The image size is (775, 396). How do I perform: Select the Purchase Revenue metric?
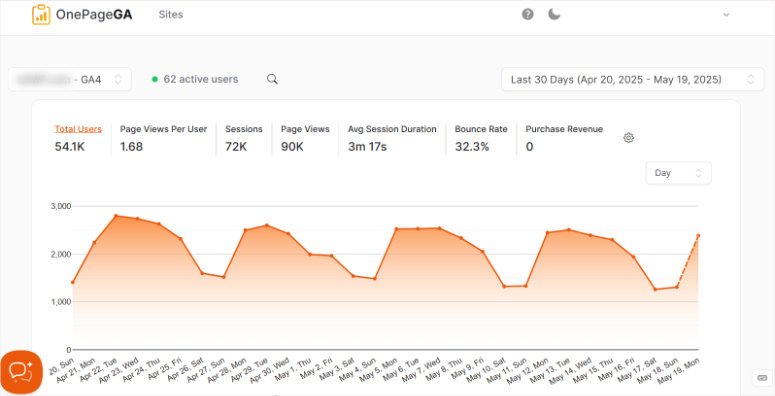(564, 129)
